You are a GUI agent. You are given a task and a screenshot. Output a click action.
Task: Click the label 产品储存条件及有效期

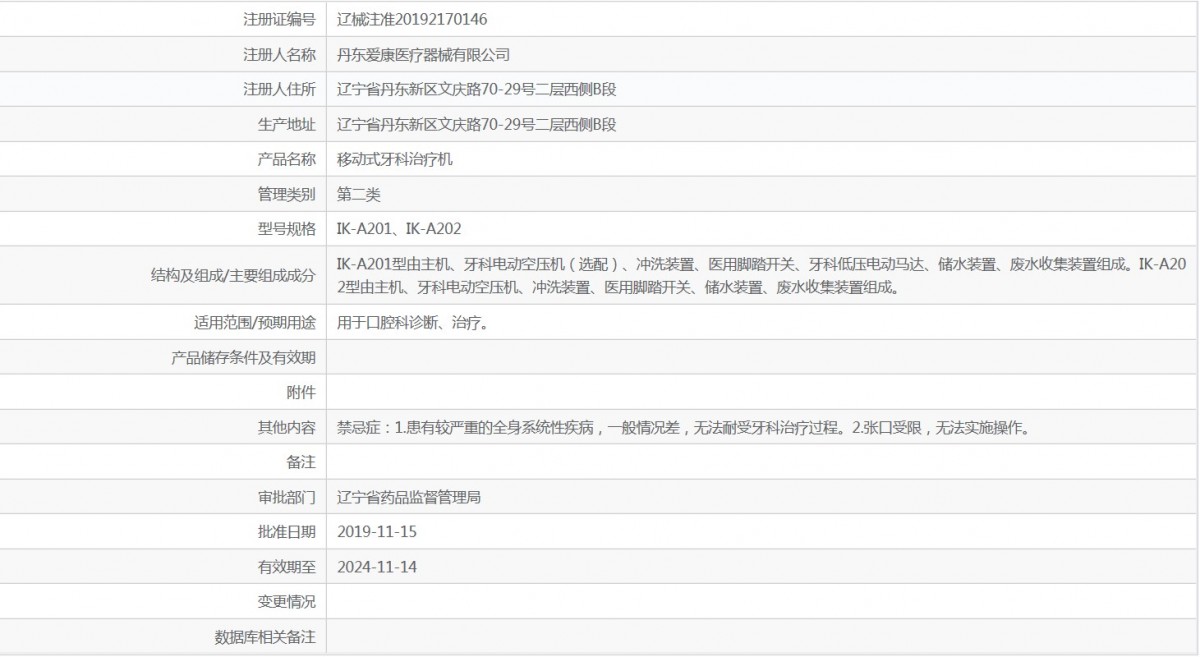point(243,357)
